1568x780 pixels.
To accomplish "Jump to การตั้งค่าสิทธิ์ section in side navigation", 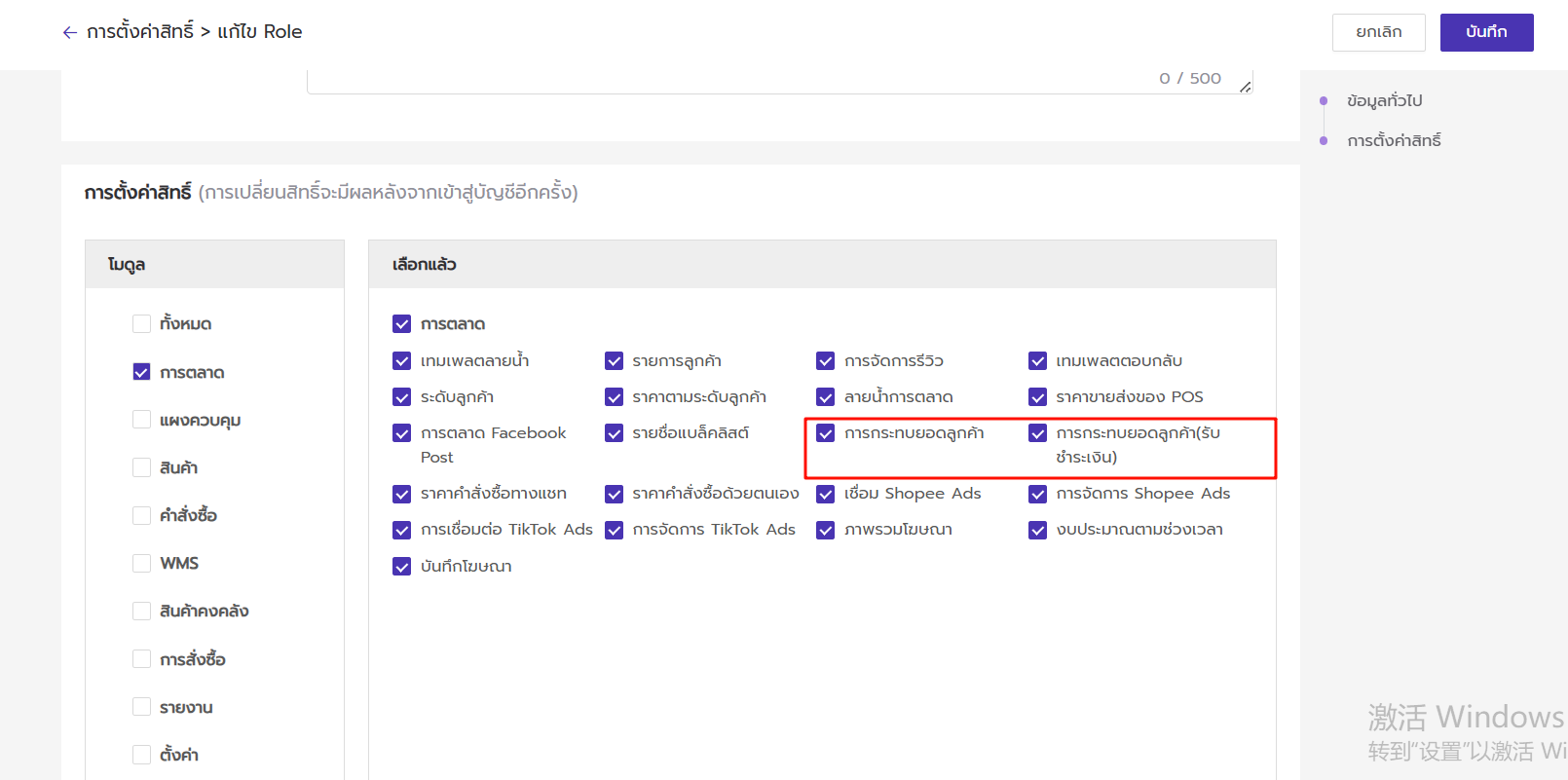I will [x=1394, y=140].
